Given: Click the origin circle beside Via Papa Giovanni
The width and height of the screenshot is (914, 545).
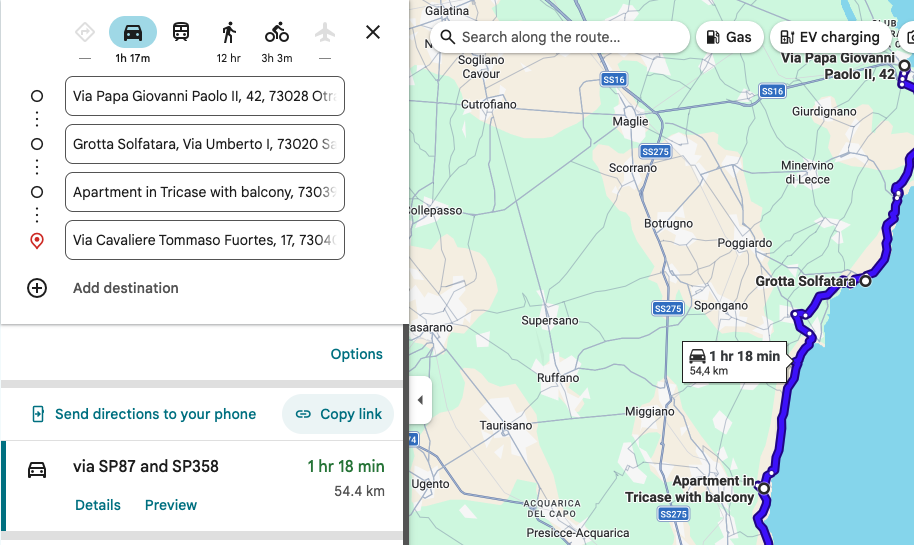Looking at the screenshot, I should [37, 96].
